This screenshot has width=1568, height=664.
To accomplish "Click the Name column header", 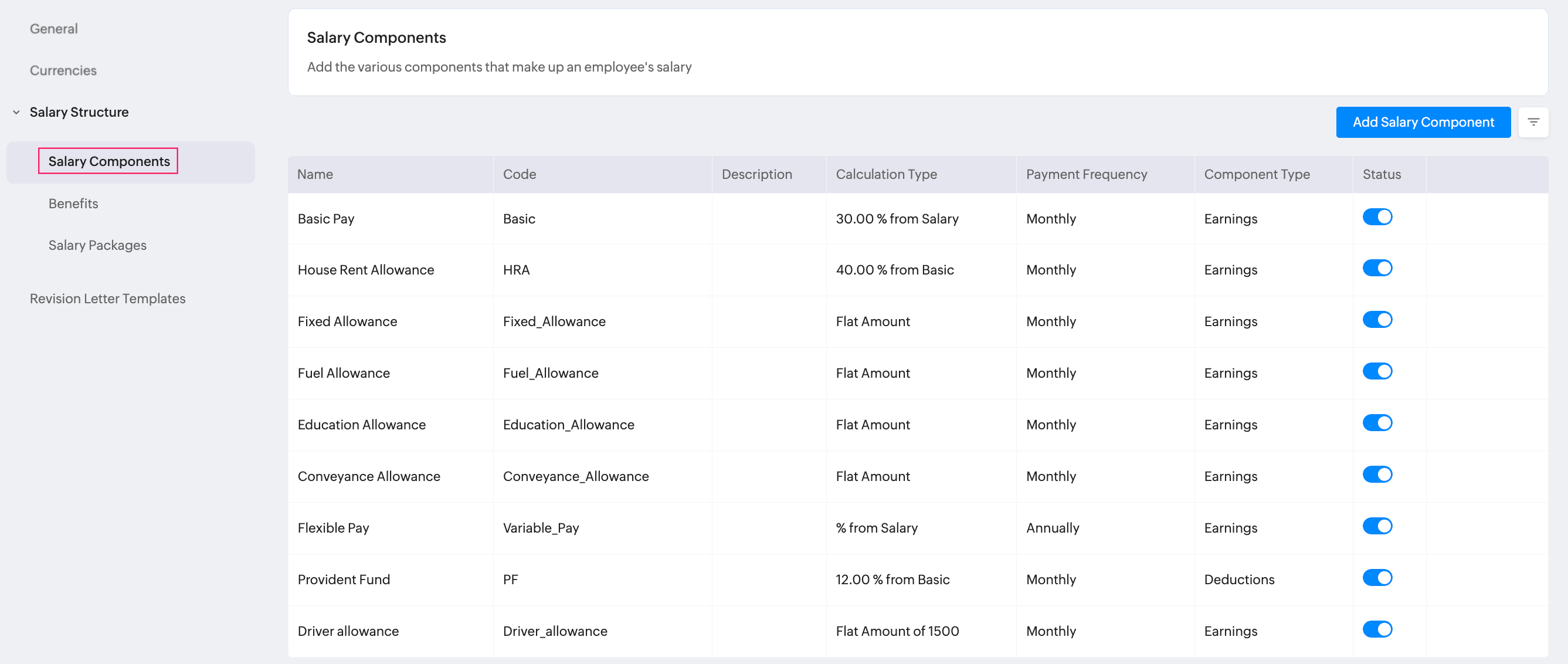I will tap(315, 175).
